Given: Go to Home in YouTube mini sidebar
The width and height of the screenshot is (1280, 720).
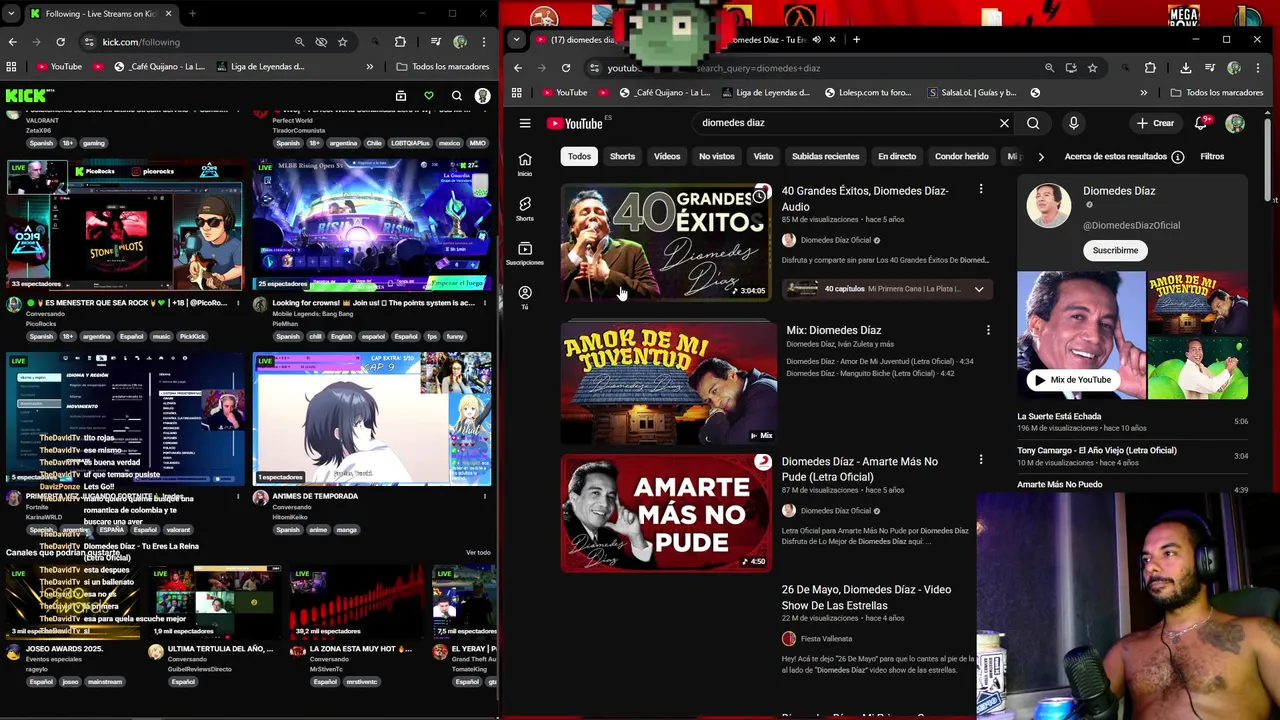Looking at the screenshot, I should [x=525, y=164].
